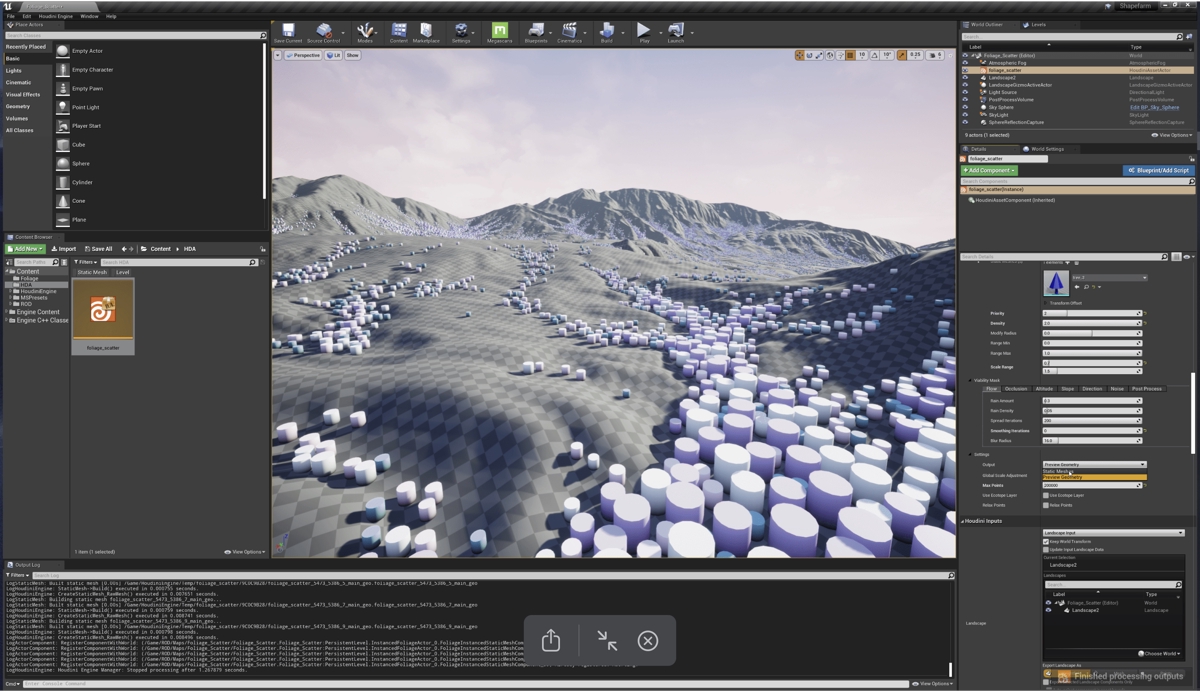
Task: Enable the Relax Points checkbox
Action: click(x=1046, y=505)
